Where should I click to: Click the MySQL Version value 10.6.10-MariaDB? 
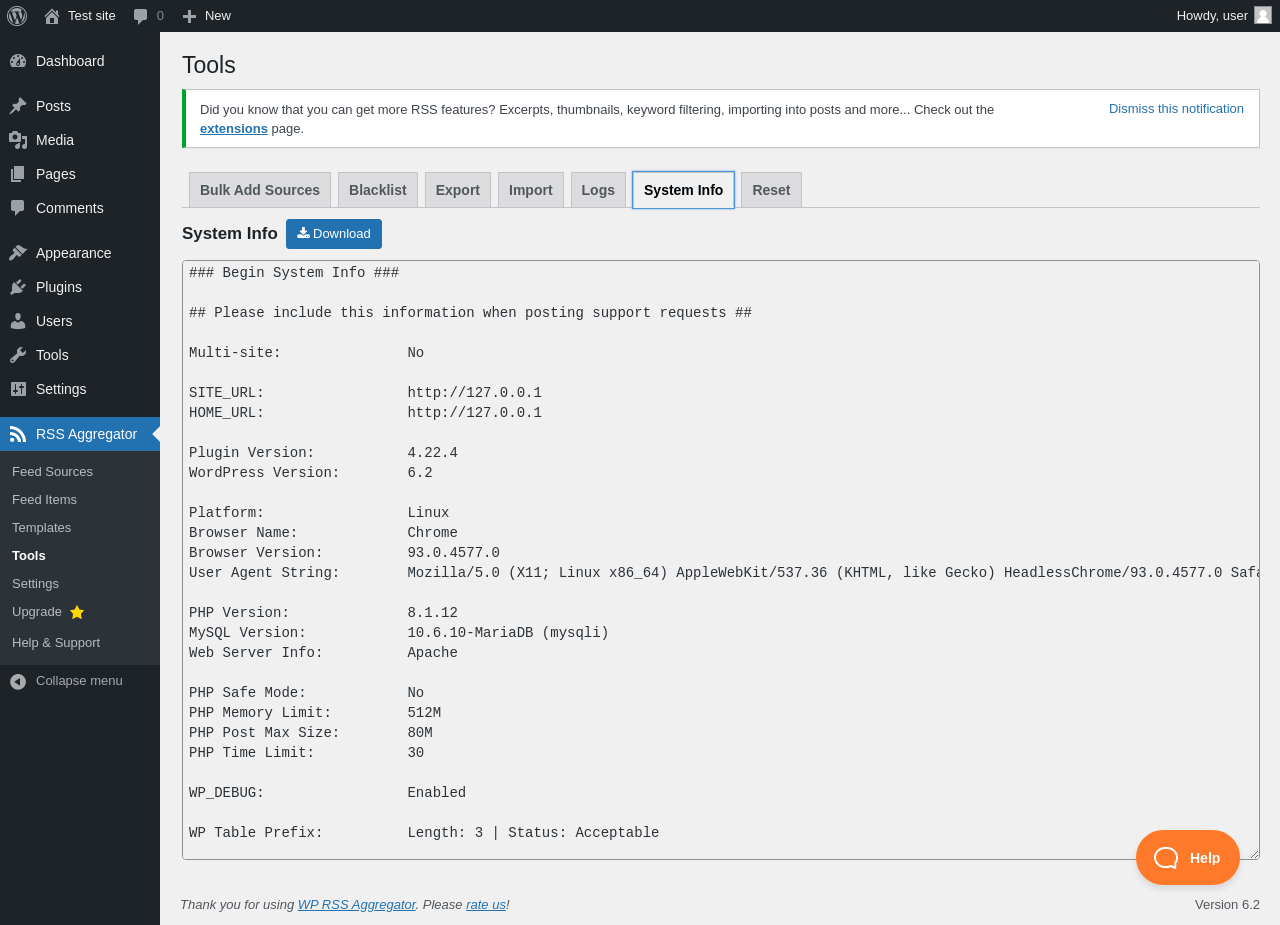(470, 633)
